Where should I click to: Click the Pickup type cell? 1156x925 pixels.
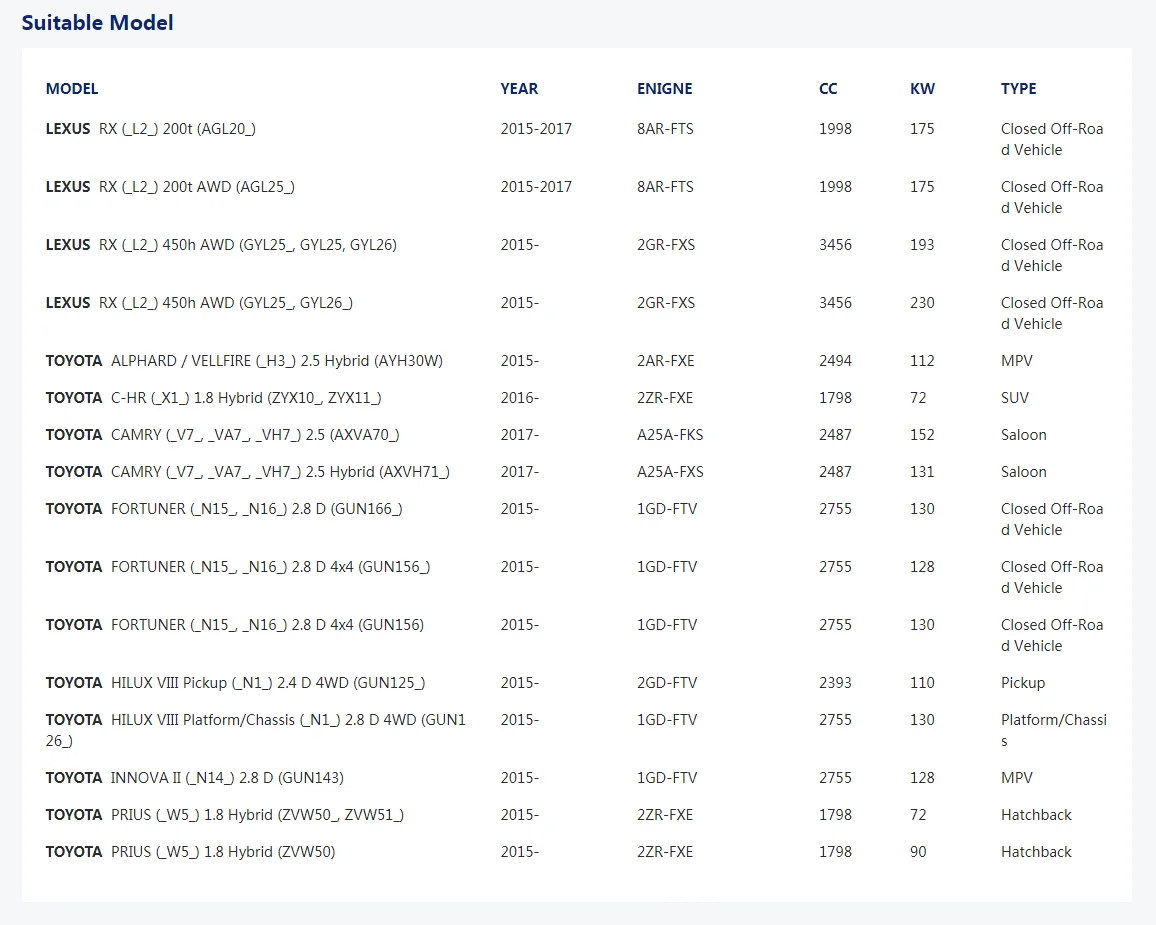tap(1023, 683)
